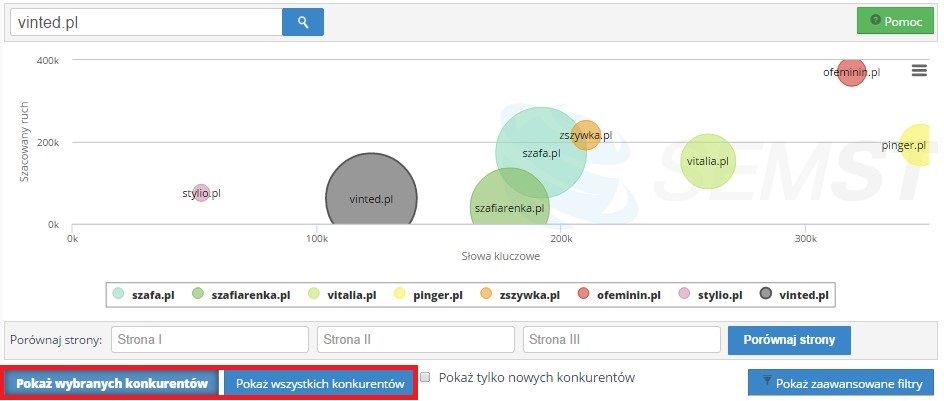Toggle stylio.pl legend entry
The width and height of the screenshot is (944, 401).
(x=710, y=295)
